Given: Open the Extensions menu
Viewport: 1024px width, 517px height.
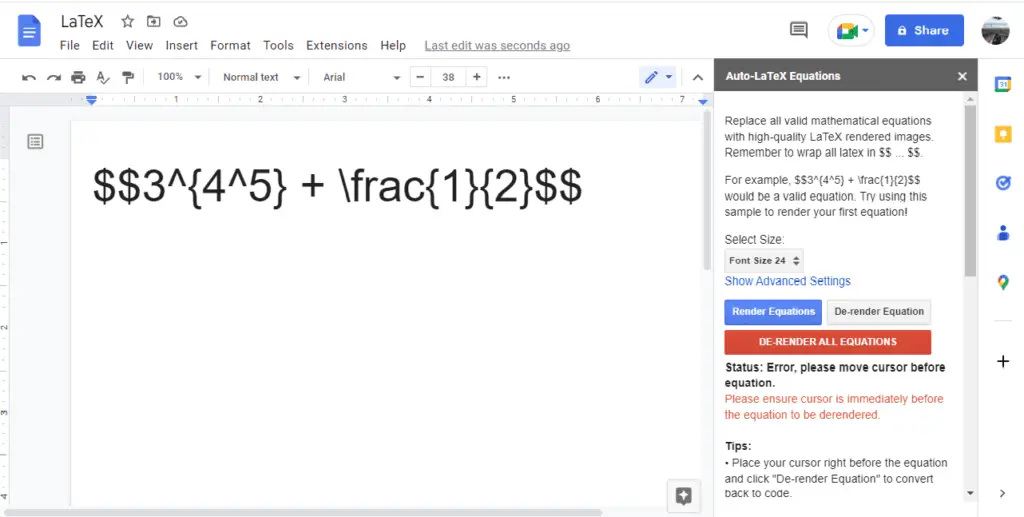Looking at the screenshot, I should pyautogui.click(x=336, y=46).
